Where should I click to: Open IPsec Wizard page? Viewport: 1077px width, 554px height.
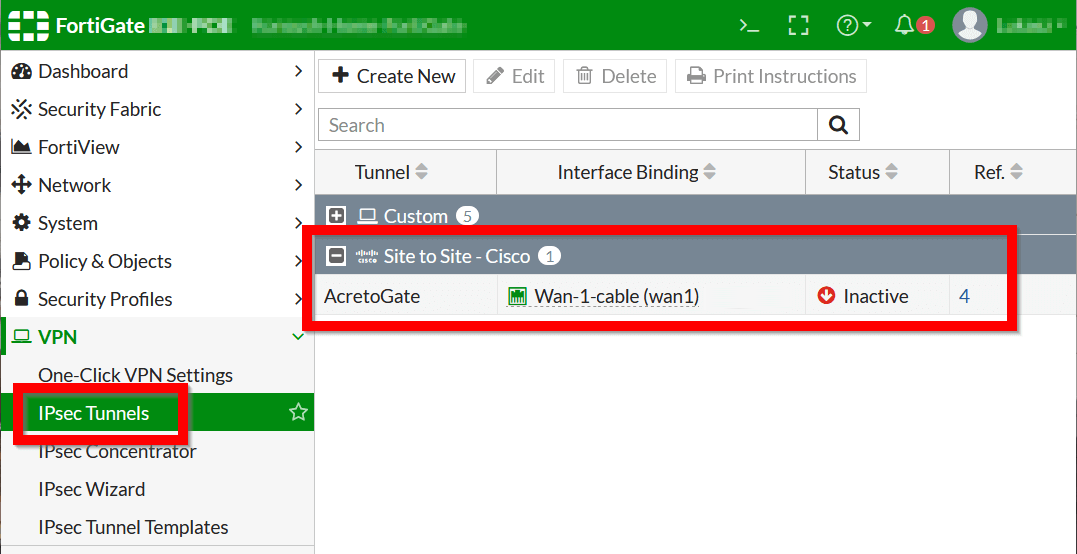92,489
